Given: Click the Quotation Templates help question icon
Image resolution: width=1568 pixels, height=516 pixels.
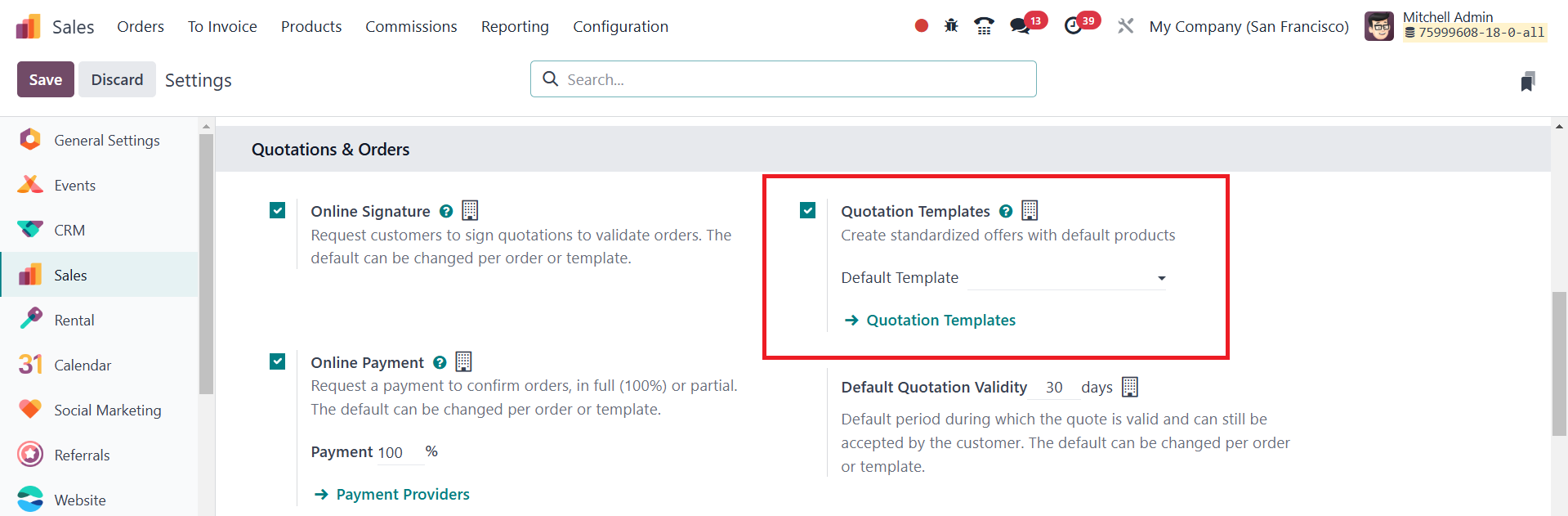Looking at the screenshot, I should pos(1006,211).
